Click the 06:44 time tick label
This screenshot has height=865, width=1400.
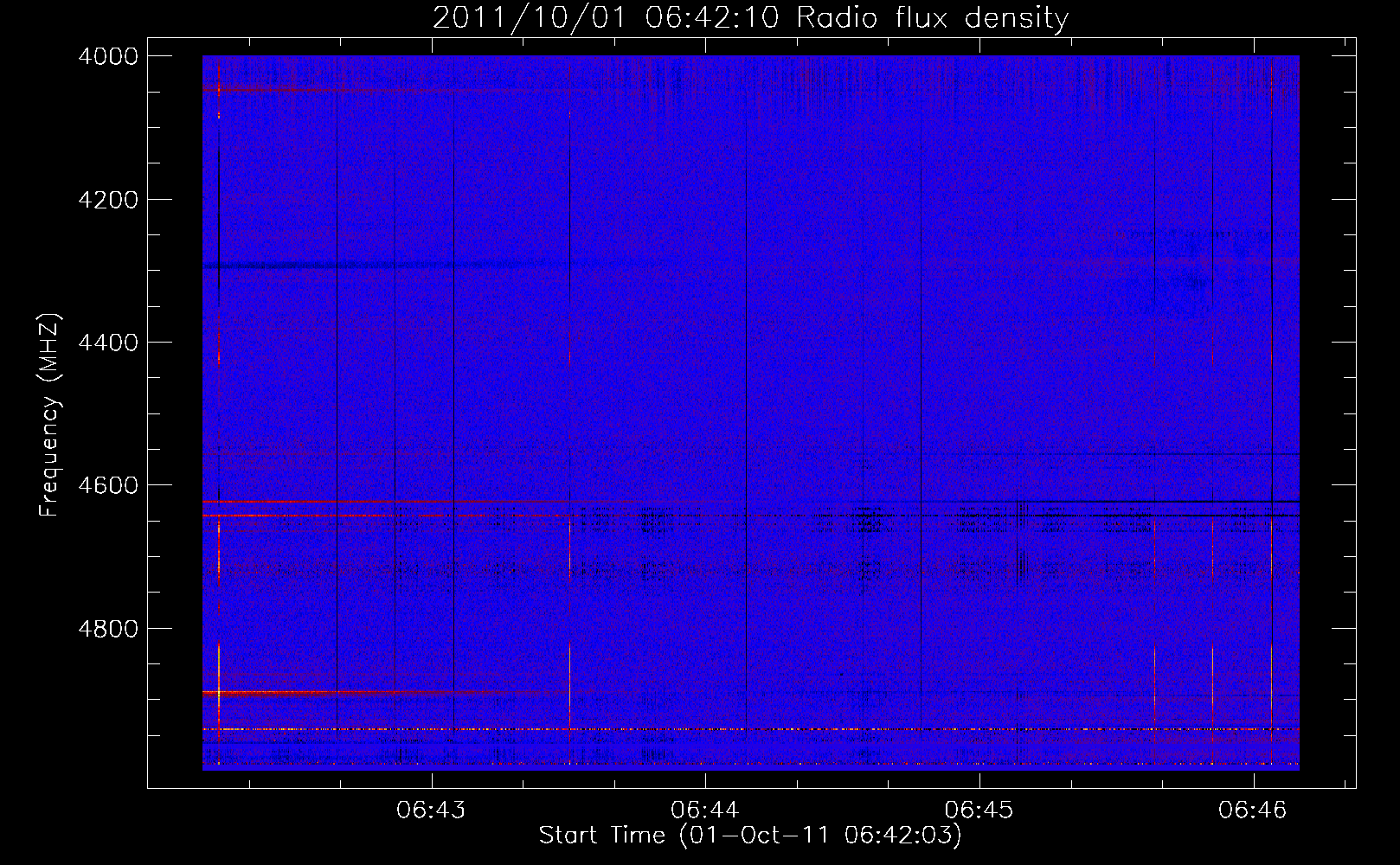pyautogui.click(x=705, y=811)
